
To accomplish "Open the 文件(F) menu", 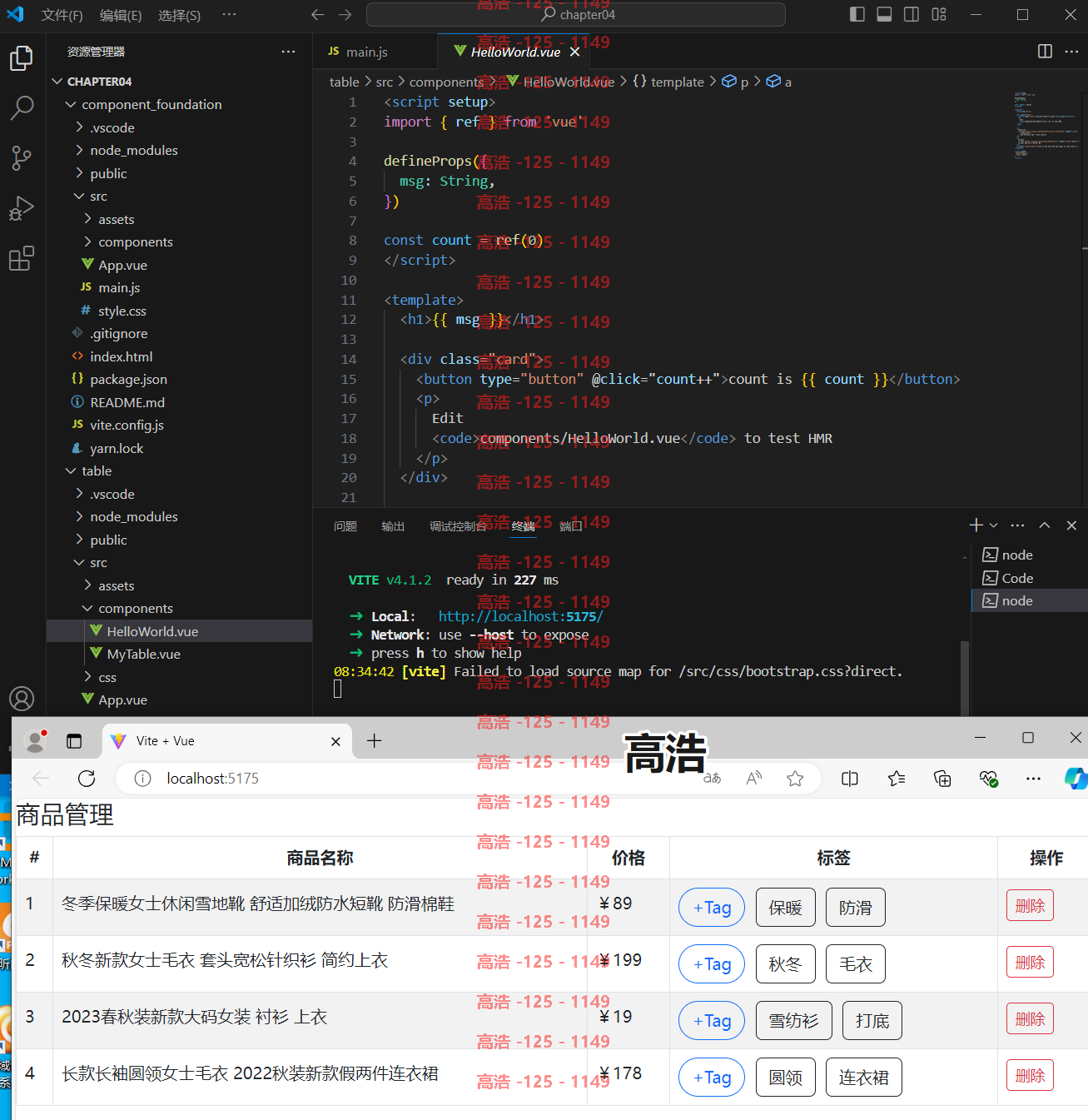I will (x=62, y=15).
